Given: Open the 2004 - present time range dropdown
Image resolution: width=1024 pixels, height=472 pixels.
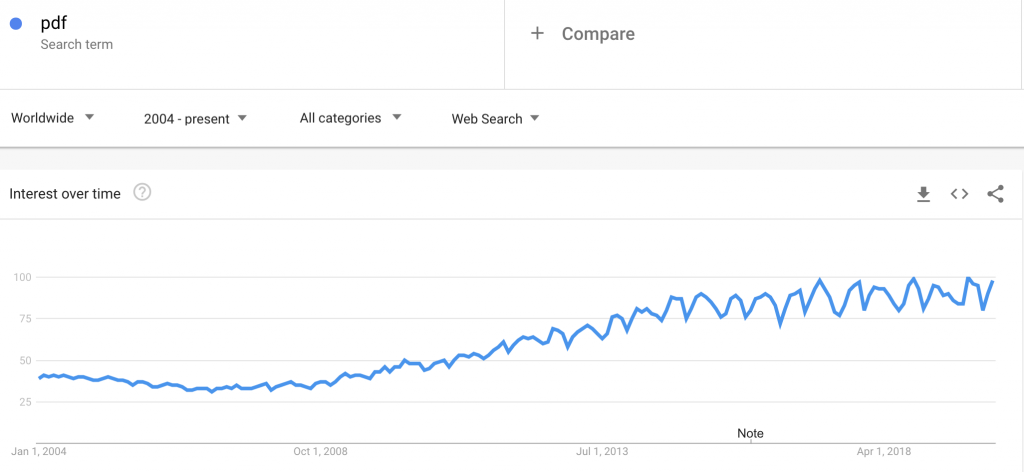Looking at the screenshot, I should (x=195, y=119).
